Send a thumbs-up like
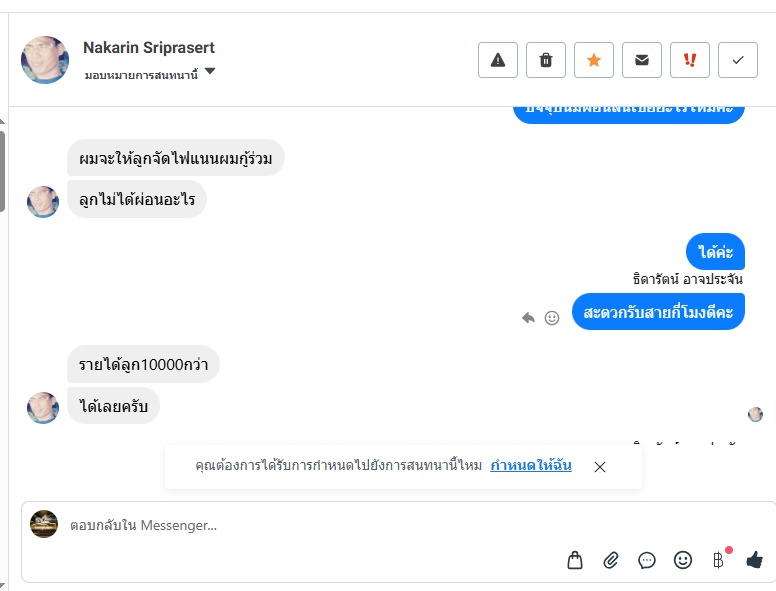 tap(754, 560)
